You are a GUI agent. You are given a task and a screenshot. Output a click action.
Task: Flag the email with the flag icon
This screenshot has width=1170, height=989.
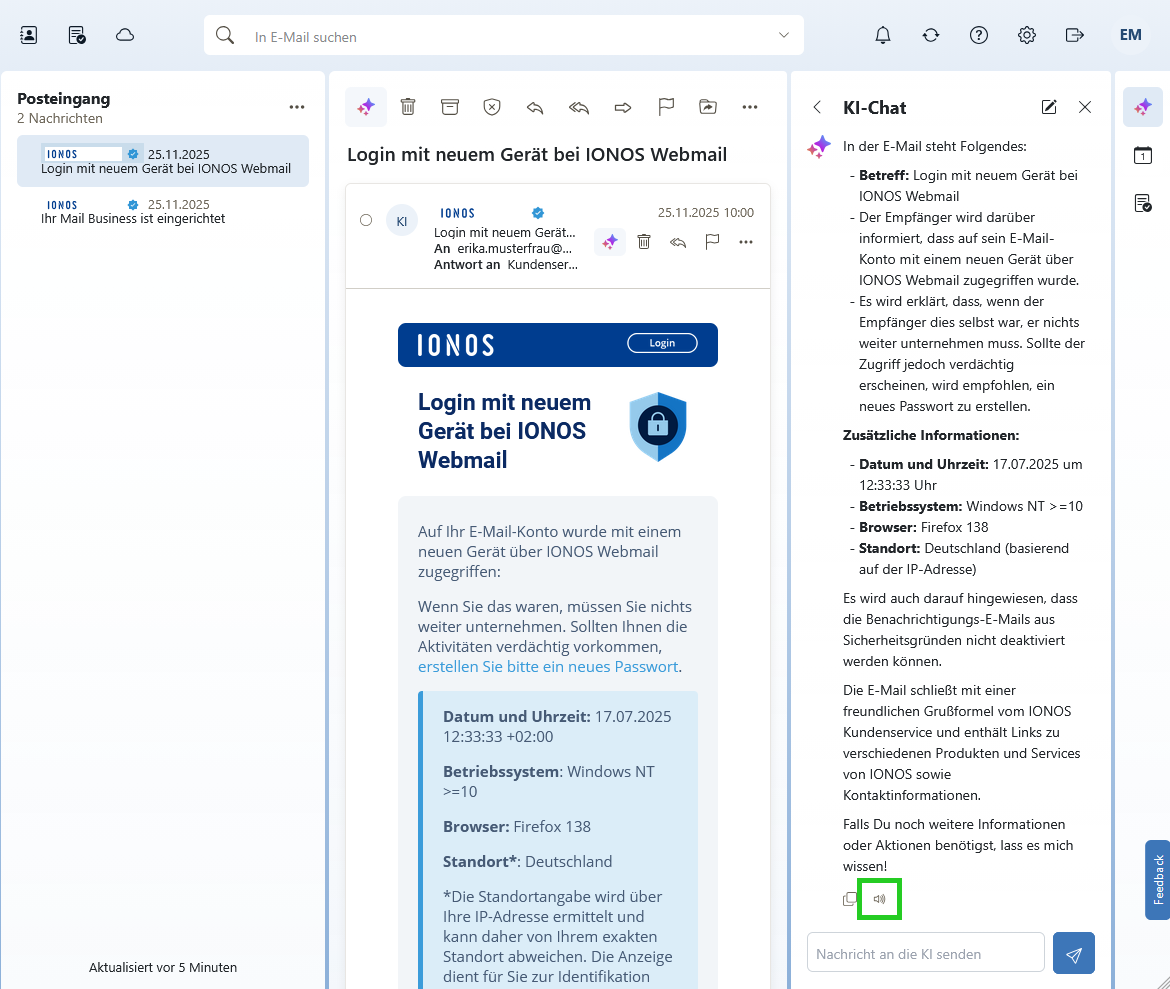(x=666, y=106)
